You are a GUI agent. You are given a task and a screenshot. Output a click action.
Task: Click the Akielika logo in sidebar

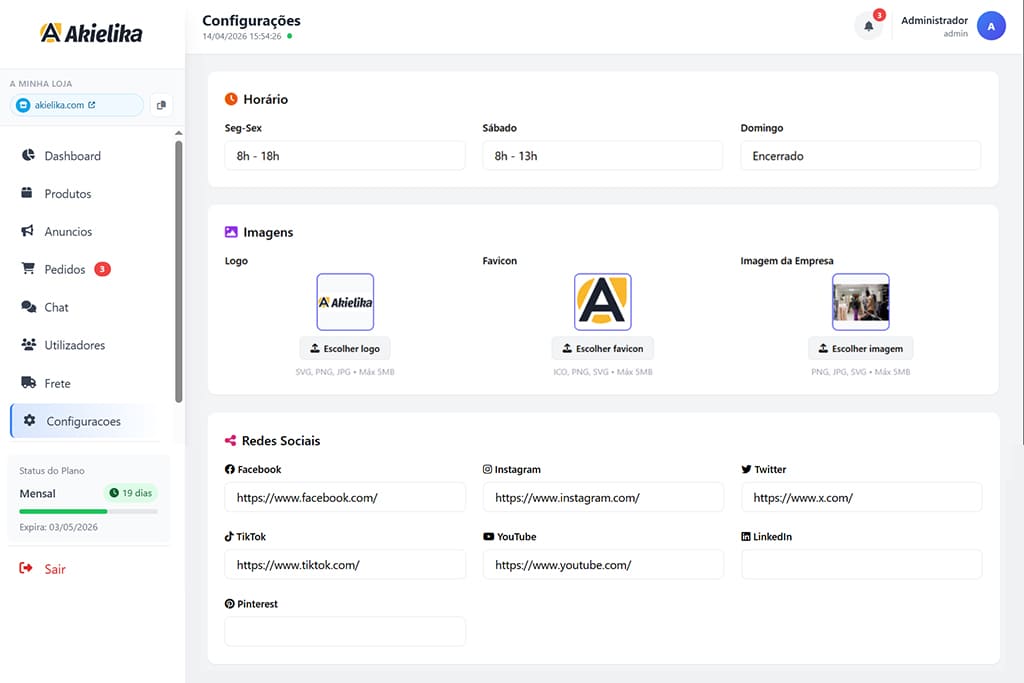pyautogui.click(x=91, y=33)
